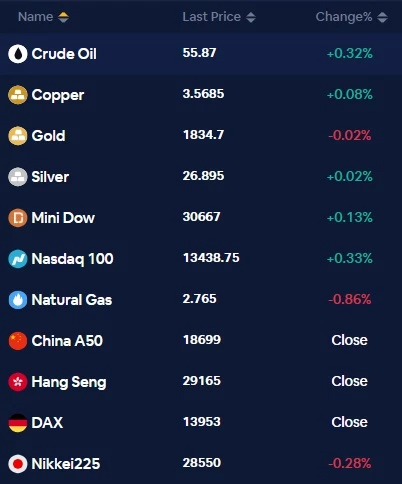
Task: Select the Gold last price 1834.7
Action: tap(203, 135)
